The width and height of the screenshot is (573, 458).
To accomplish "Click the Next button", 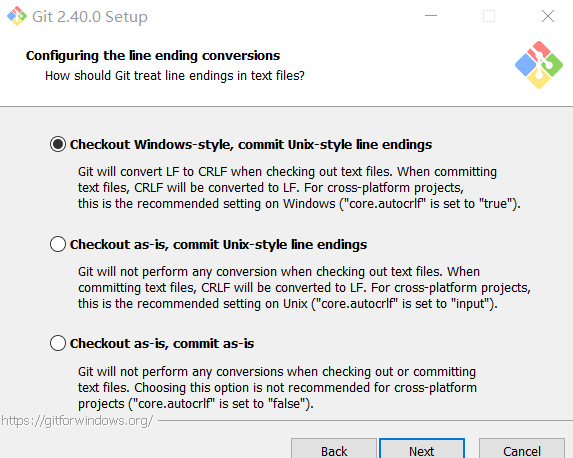I will 422,449.
